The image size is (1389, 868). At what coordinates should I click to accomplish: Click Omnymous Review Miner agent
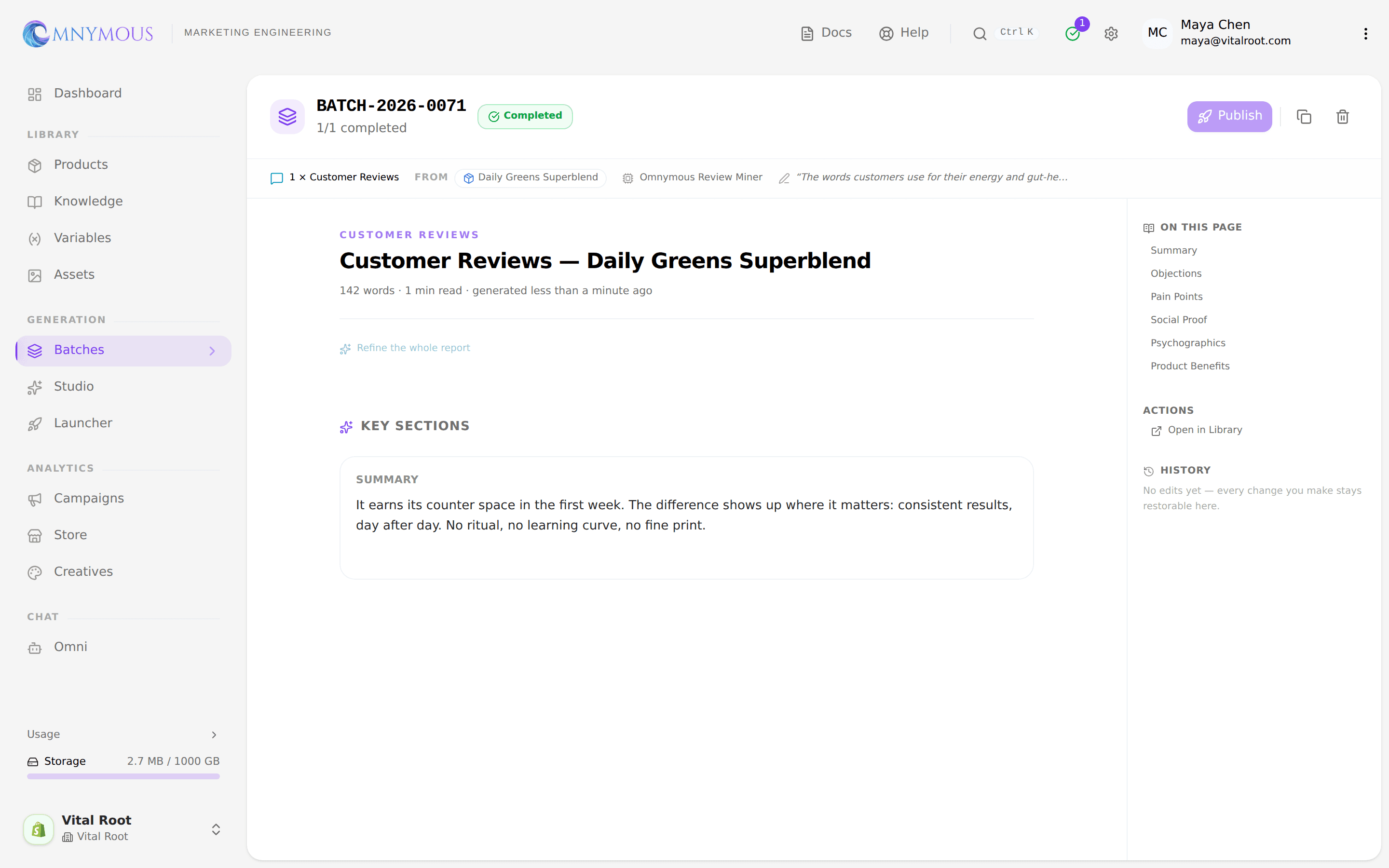point(693,177)
